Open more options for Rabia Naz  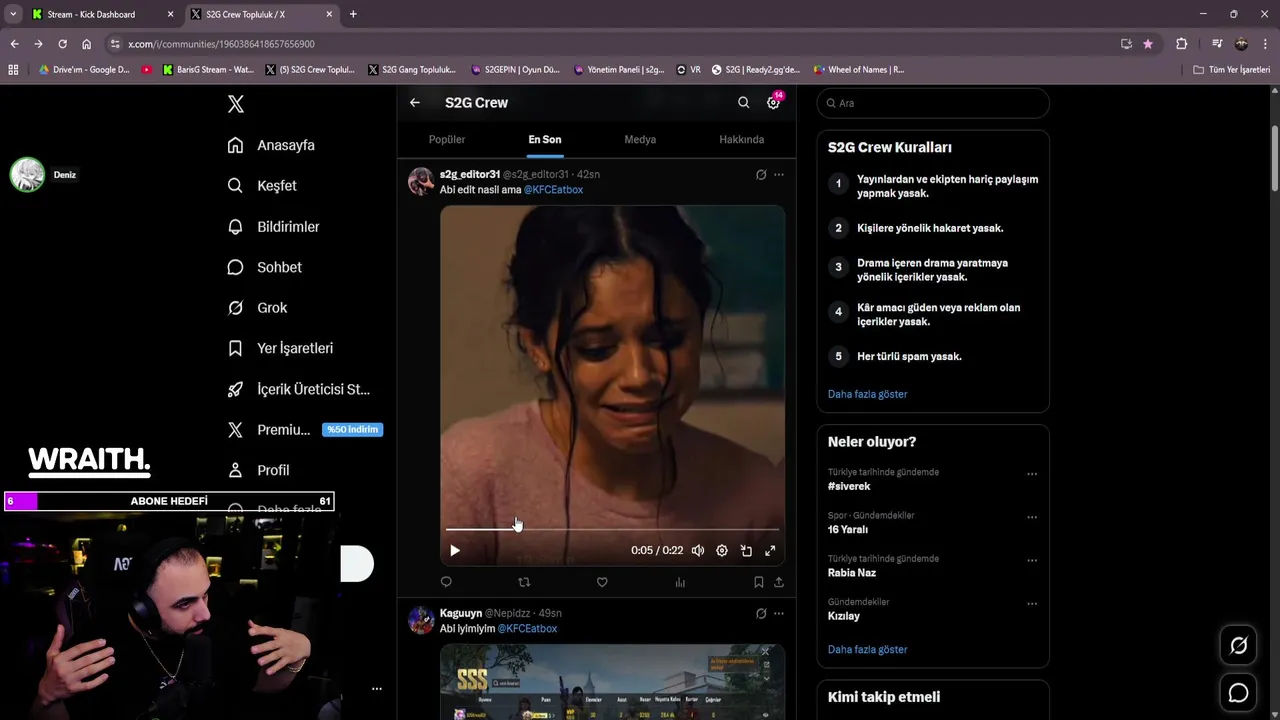tap(1032, 560)
